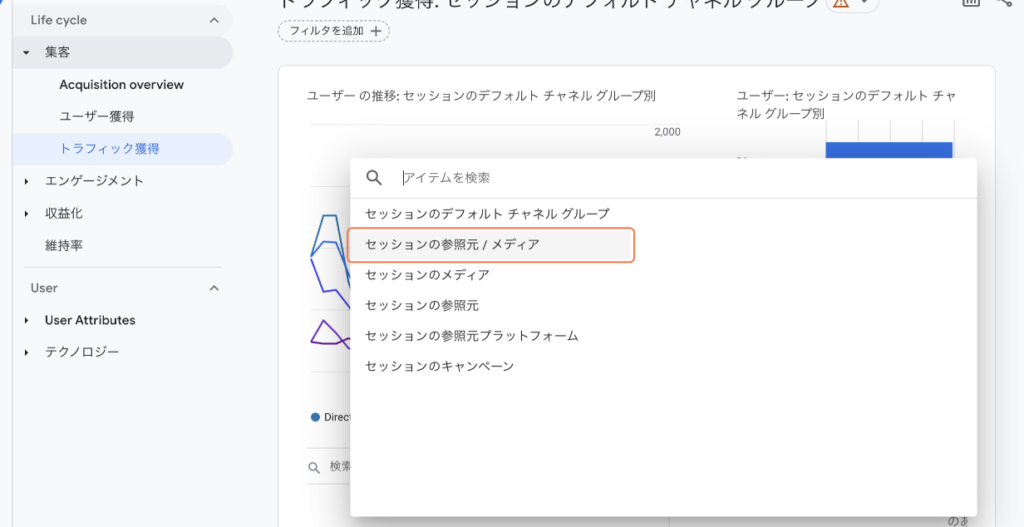Image resolution: width=1024 pixels, height=527 pixels.
Task: Select セッションのキャンペーン option
Action: 439,366
